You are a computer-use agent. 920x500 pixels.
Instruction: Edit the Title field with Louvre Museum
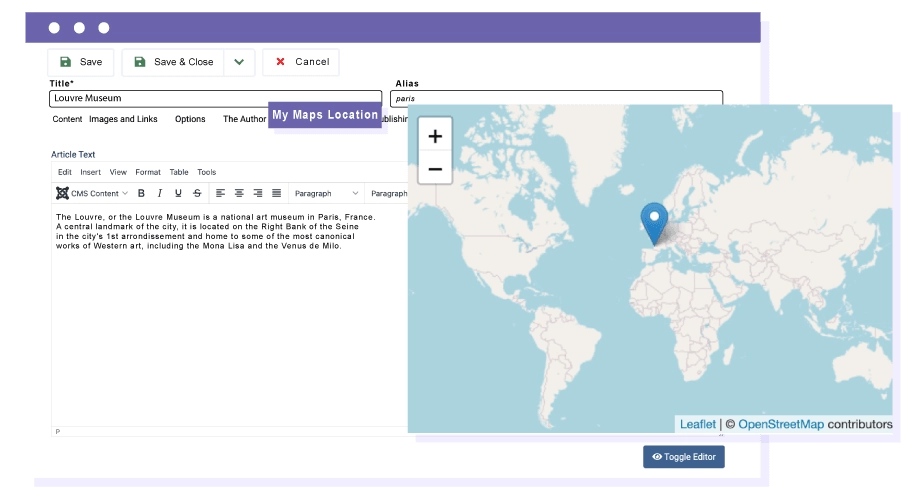pos(215,99)
